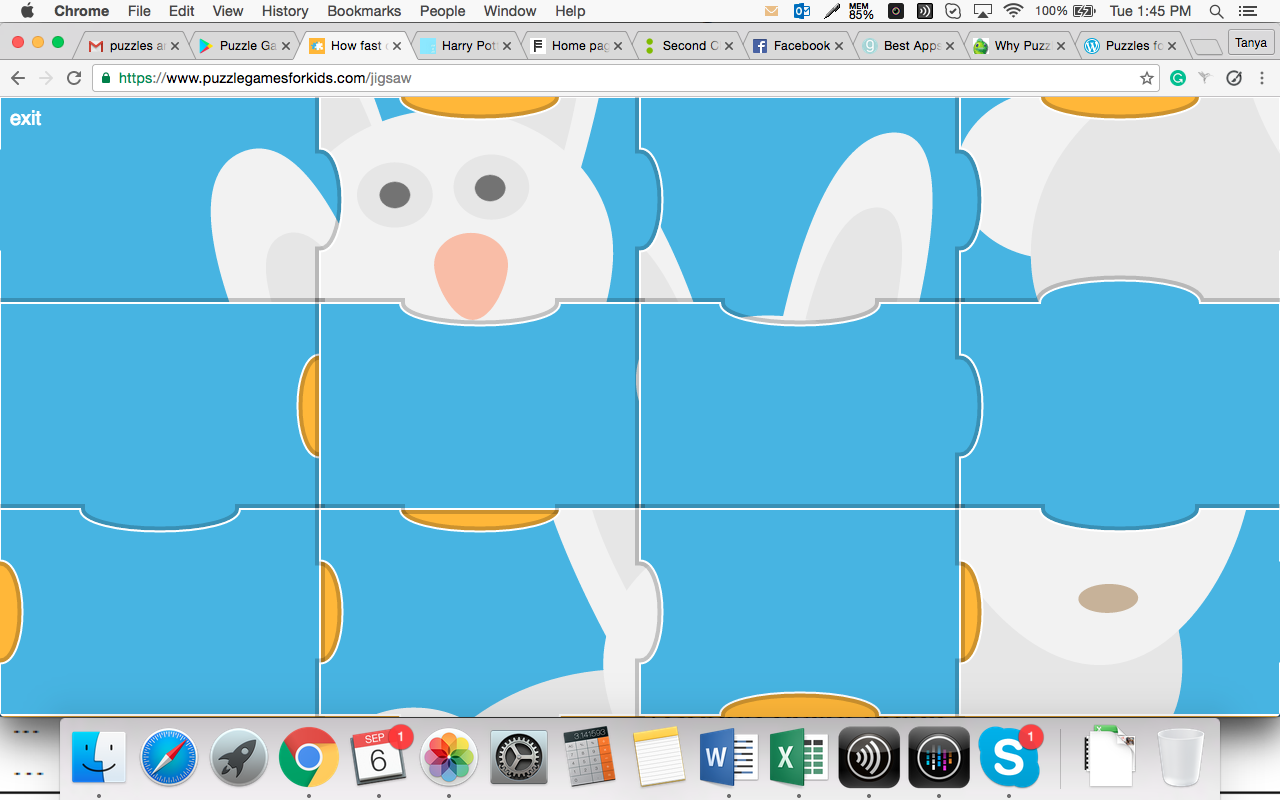Open the Grammarly extension icon

click(1178, 78)
